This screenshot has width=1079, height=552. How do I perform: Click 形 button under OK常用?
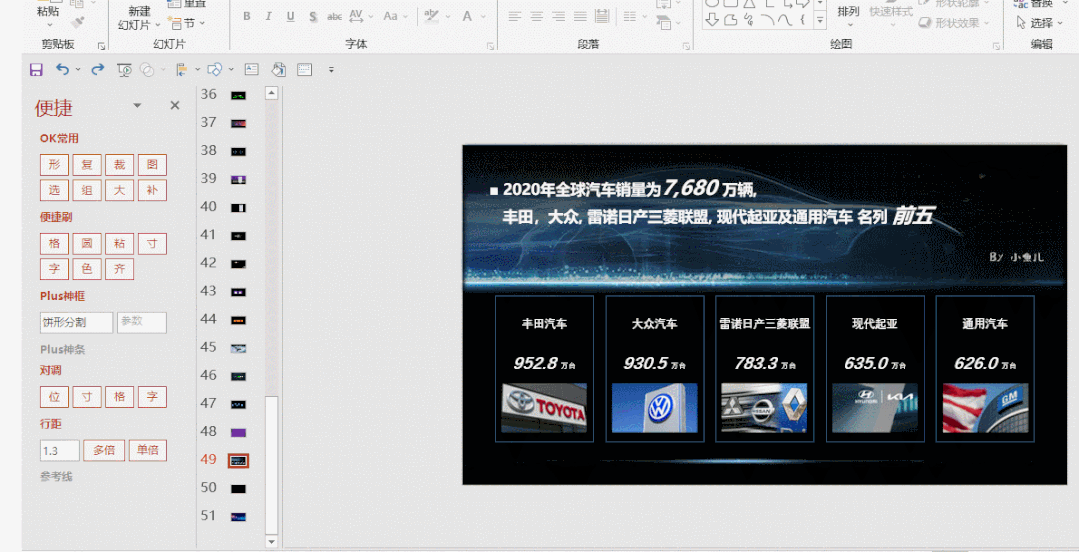pos(54,164)
